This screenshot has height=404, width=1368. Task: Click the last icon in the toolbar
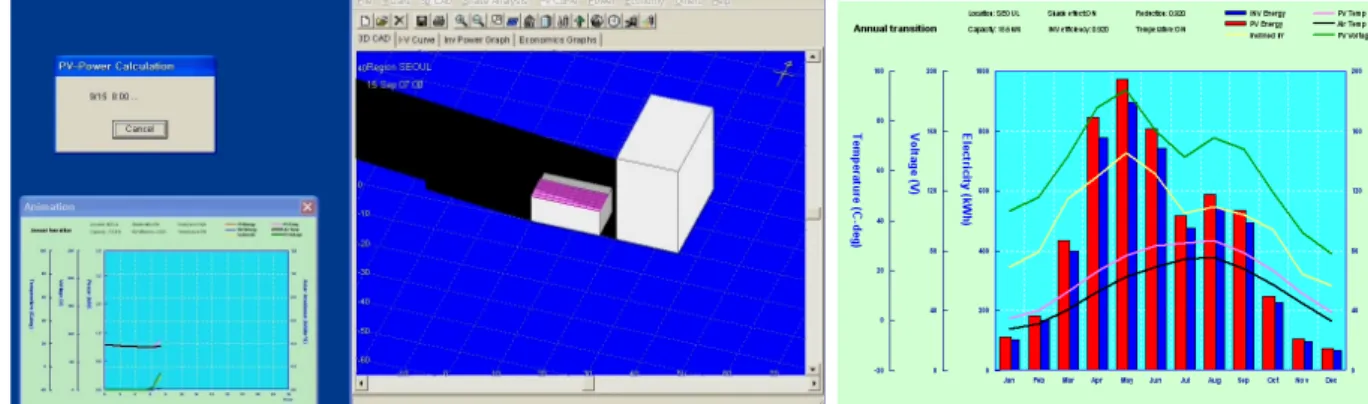pyautogui.click(x=648, y=21)
